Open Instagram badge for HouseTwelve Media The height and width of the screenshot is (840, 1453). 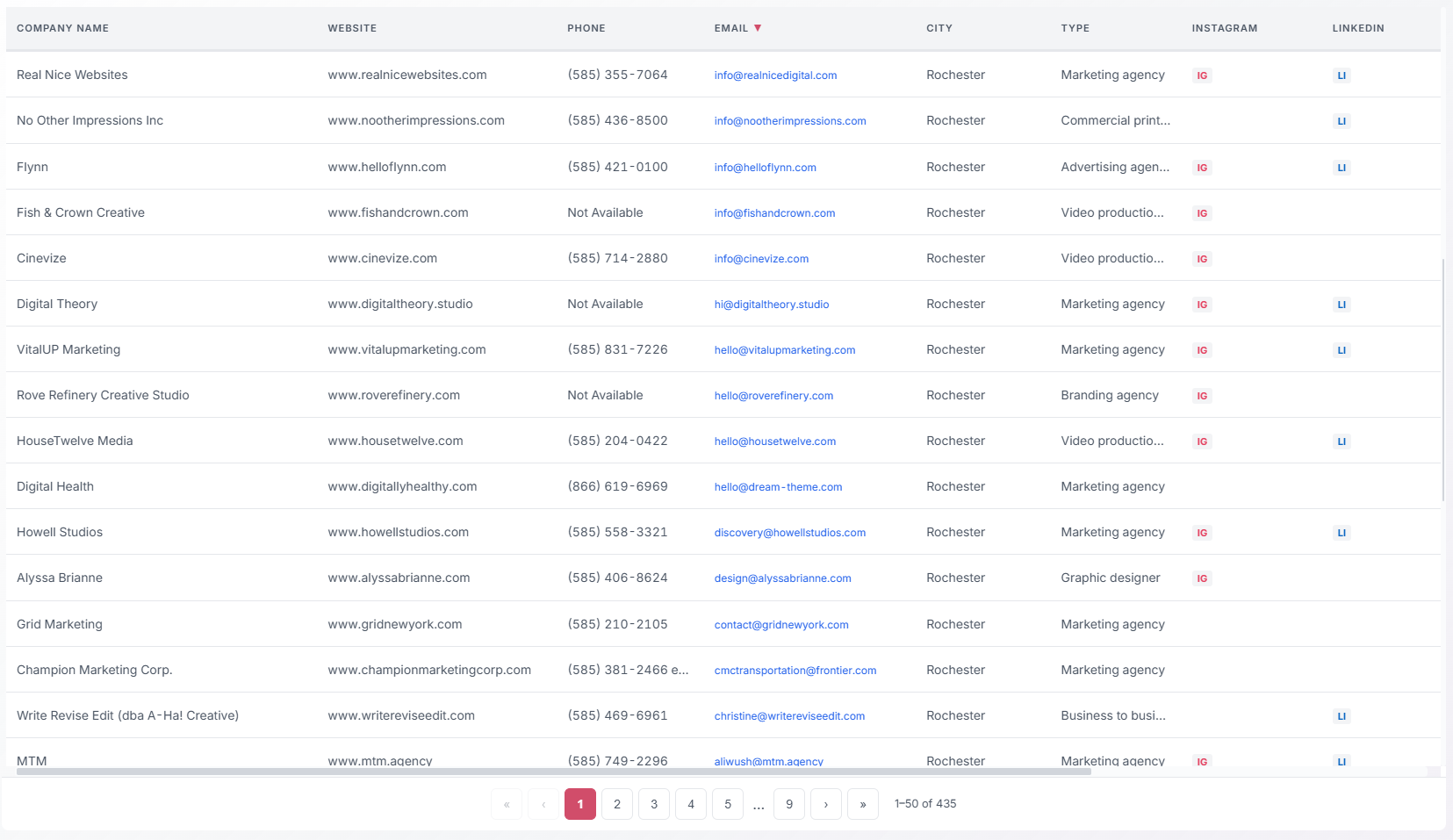pos(1202,442)
